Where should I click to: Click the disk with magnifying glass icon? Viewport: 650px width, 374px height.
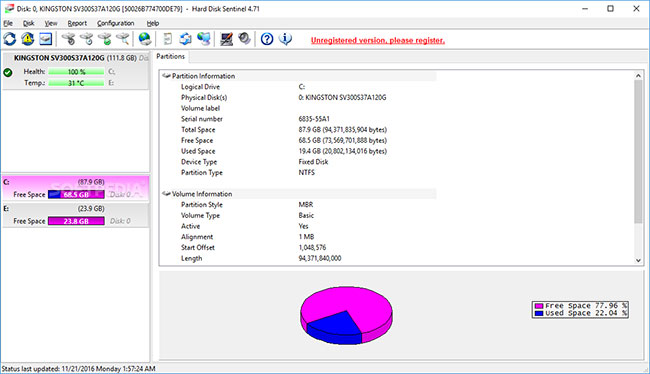click(123, 39)
